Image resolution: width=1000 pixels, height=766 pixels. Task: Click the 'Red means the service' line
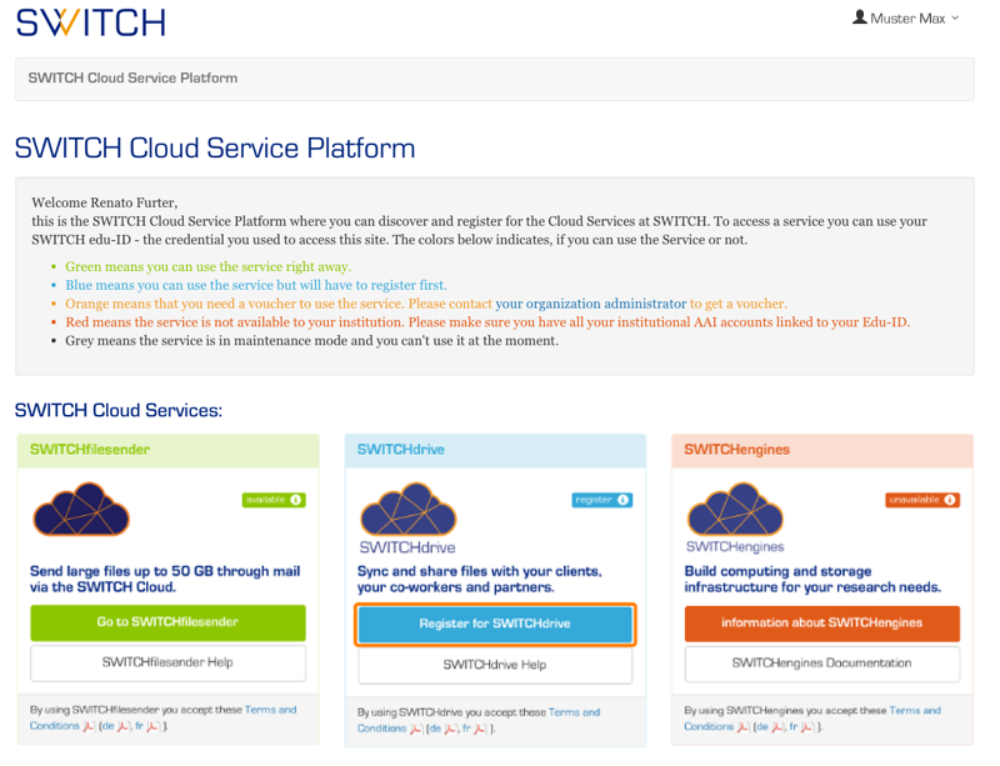click(487, 322)
